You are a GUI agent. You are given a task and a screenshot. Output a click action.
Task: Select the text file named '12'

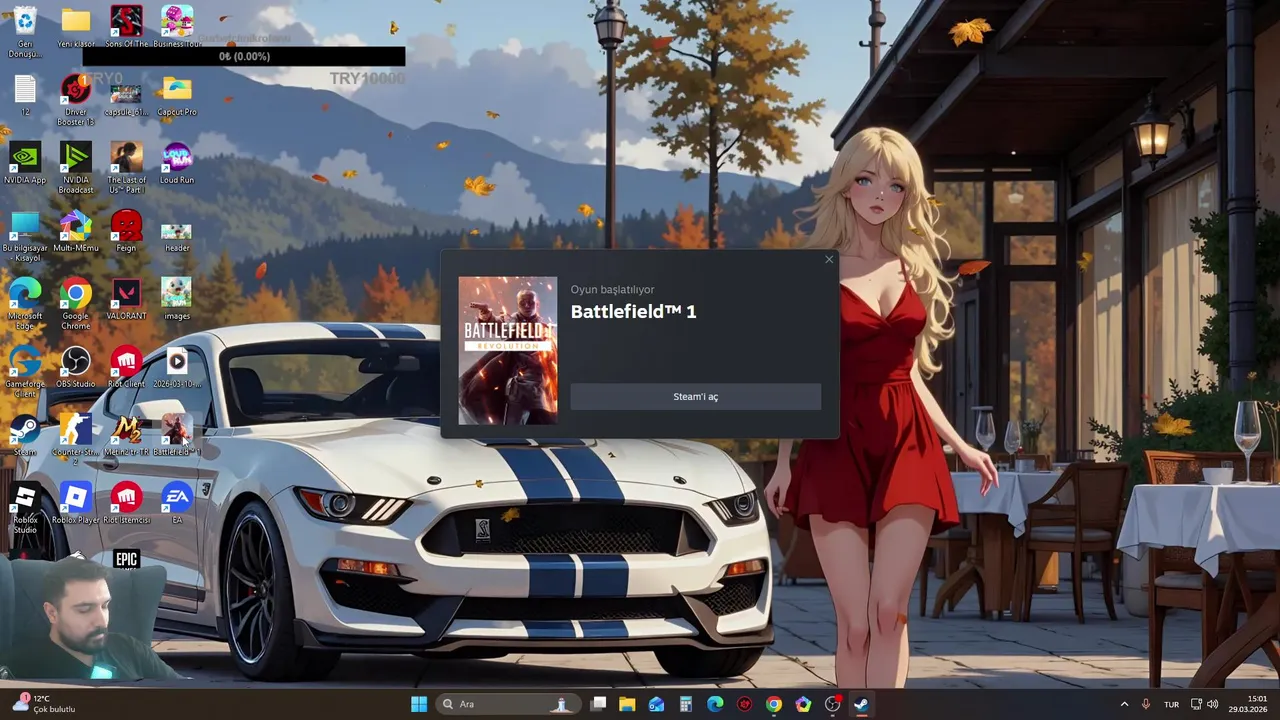pyautogui.click(x=25, y=96)
